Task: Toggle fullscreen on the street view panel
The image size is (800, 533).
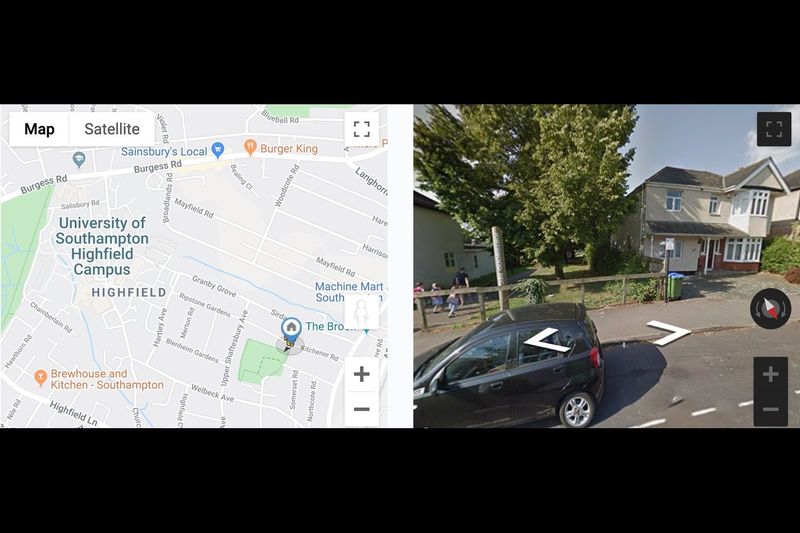Action: coord(774,129)
